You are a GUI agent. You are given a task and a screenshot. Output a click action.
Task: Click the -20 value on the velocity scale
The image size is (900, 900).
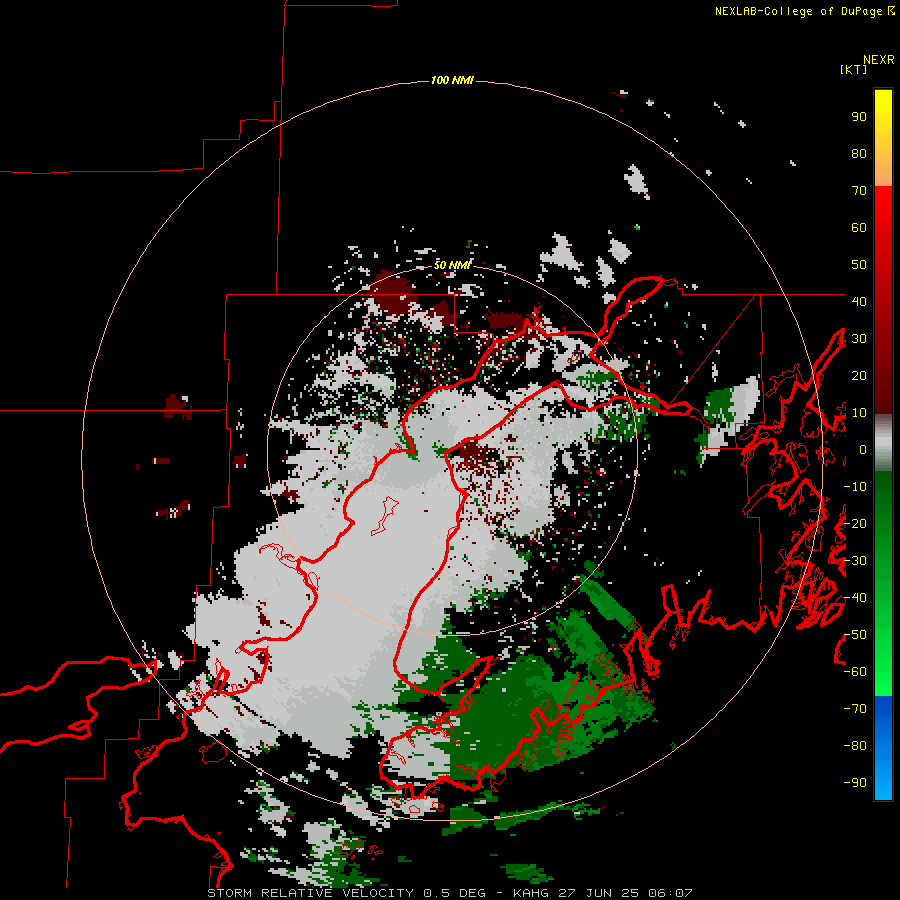(x=855, y=523)
